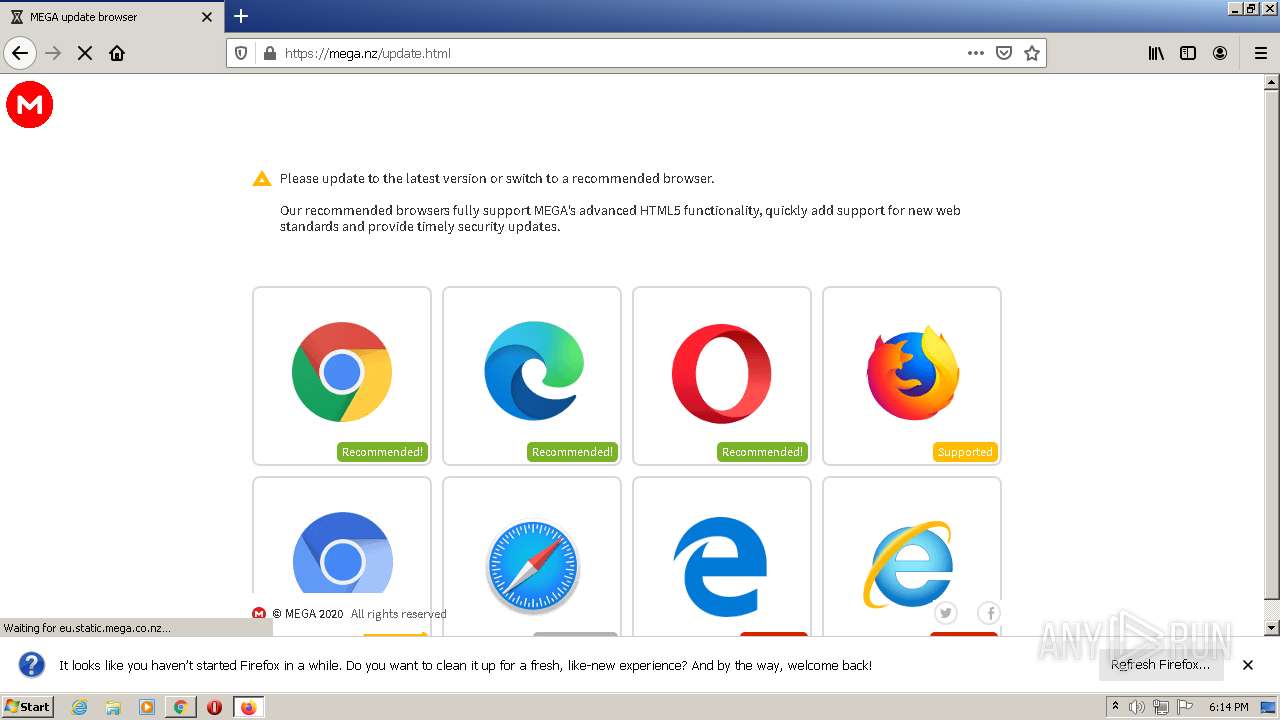The height and width of the screenshot is (720, 1280).
Task: Open a new tab with plus button
Action: click(x=241, y=16)
